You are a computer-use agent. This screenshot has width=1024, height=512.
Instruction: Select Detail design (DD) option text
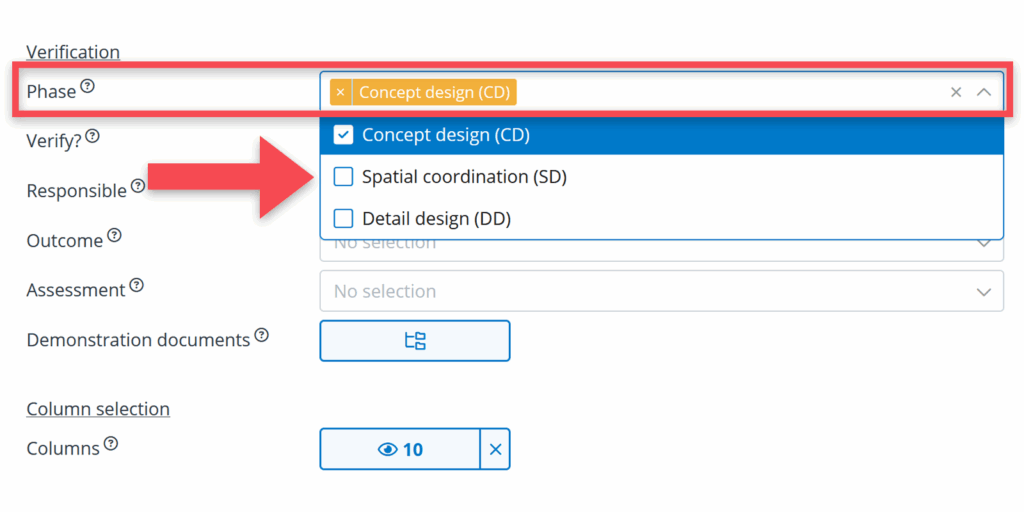point(436,218)
